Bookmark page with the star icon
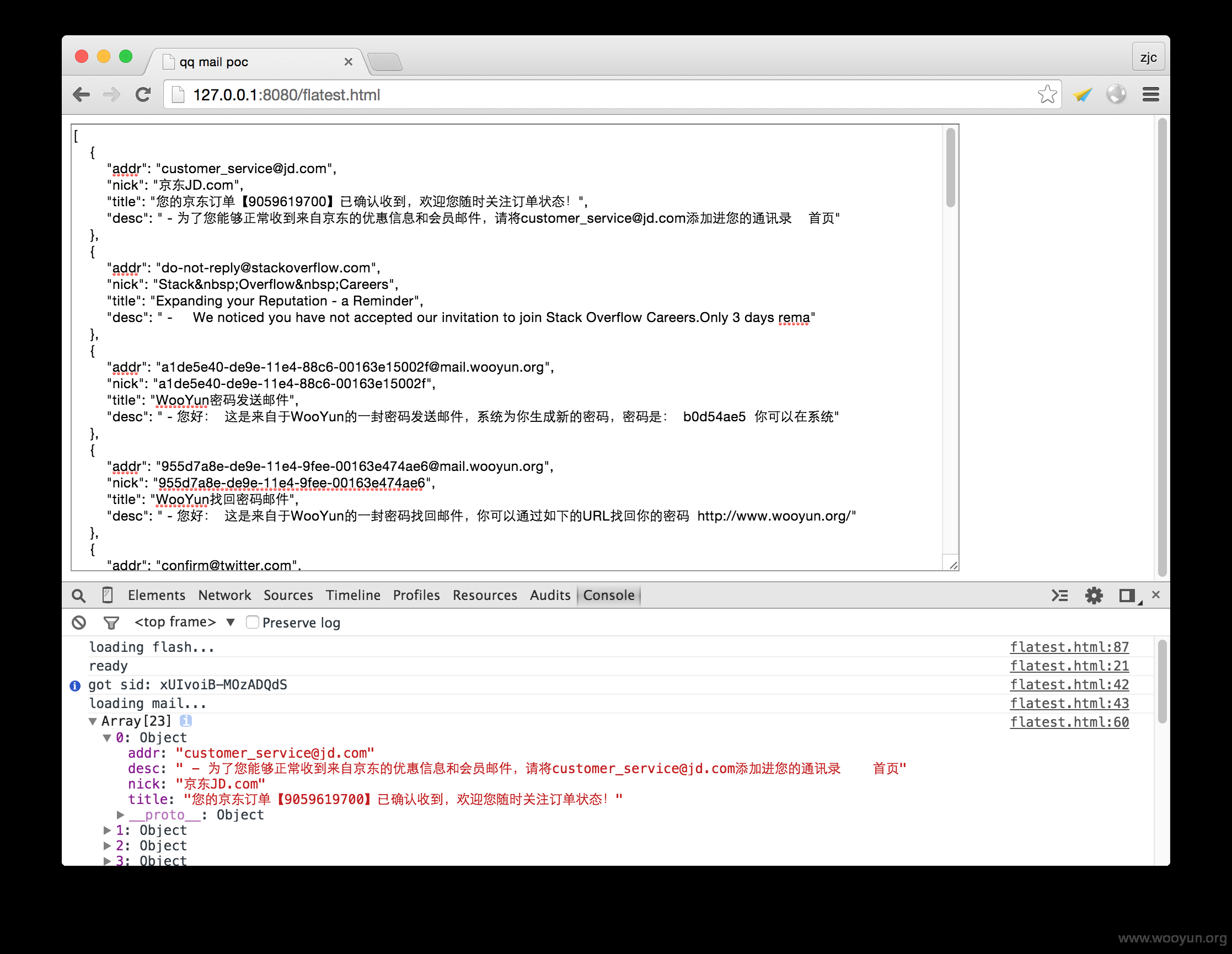The image size is (1232, 954). (x=1047, y=94)
